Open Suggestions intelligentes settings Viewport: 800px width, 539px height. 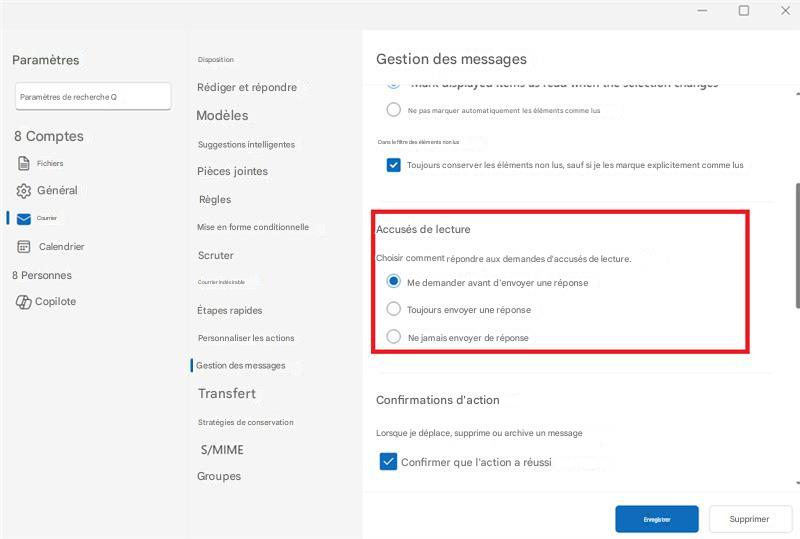pos(246,144)
